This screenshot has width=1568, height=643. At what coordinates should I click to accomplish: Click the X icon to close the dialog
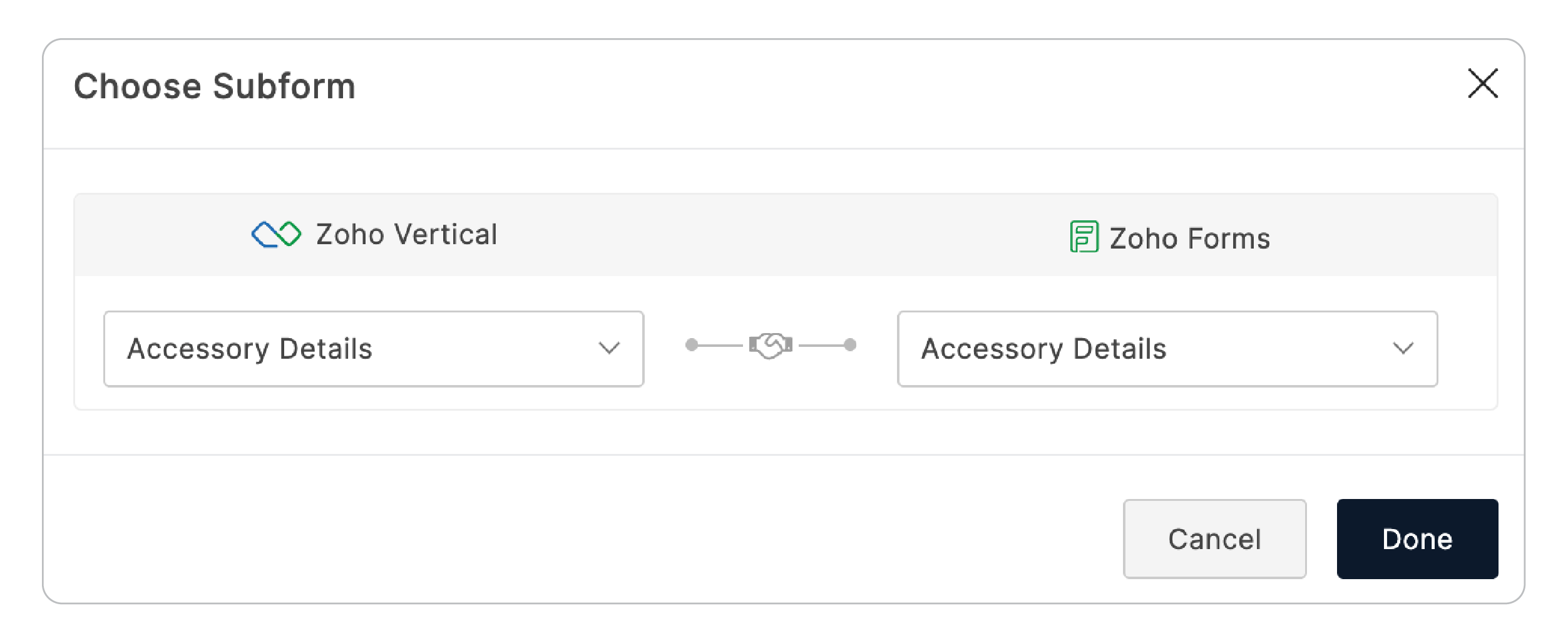pos(1483,84)
